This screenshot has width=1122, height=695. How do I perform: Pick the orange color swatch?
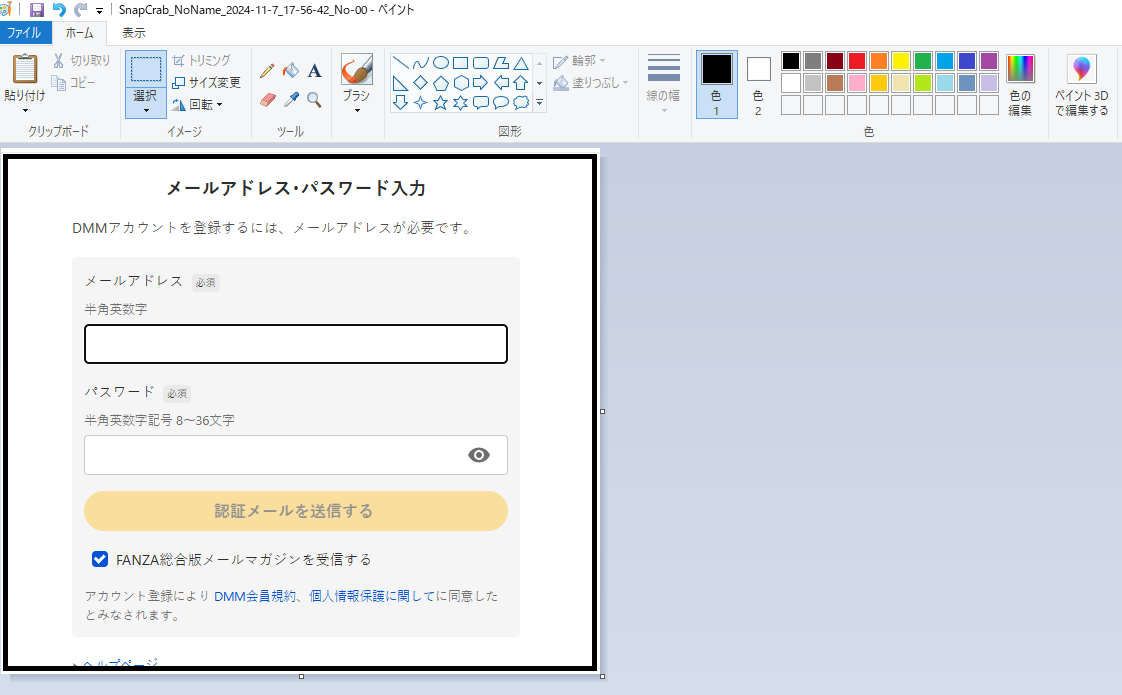879,61
